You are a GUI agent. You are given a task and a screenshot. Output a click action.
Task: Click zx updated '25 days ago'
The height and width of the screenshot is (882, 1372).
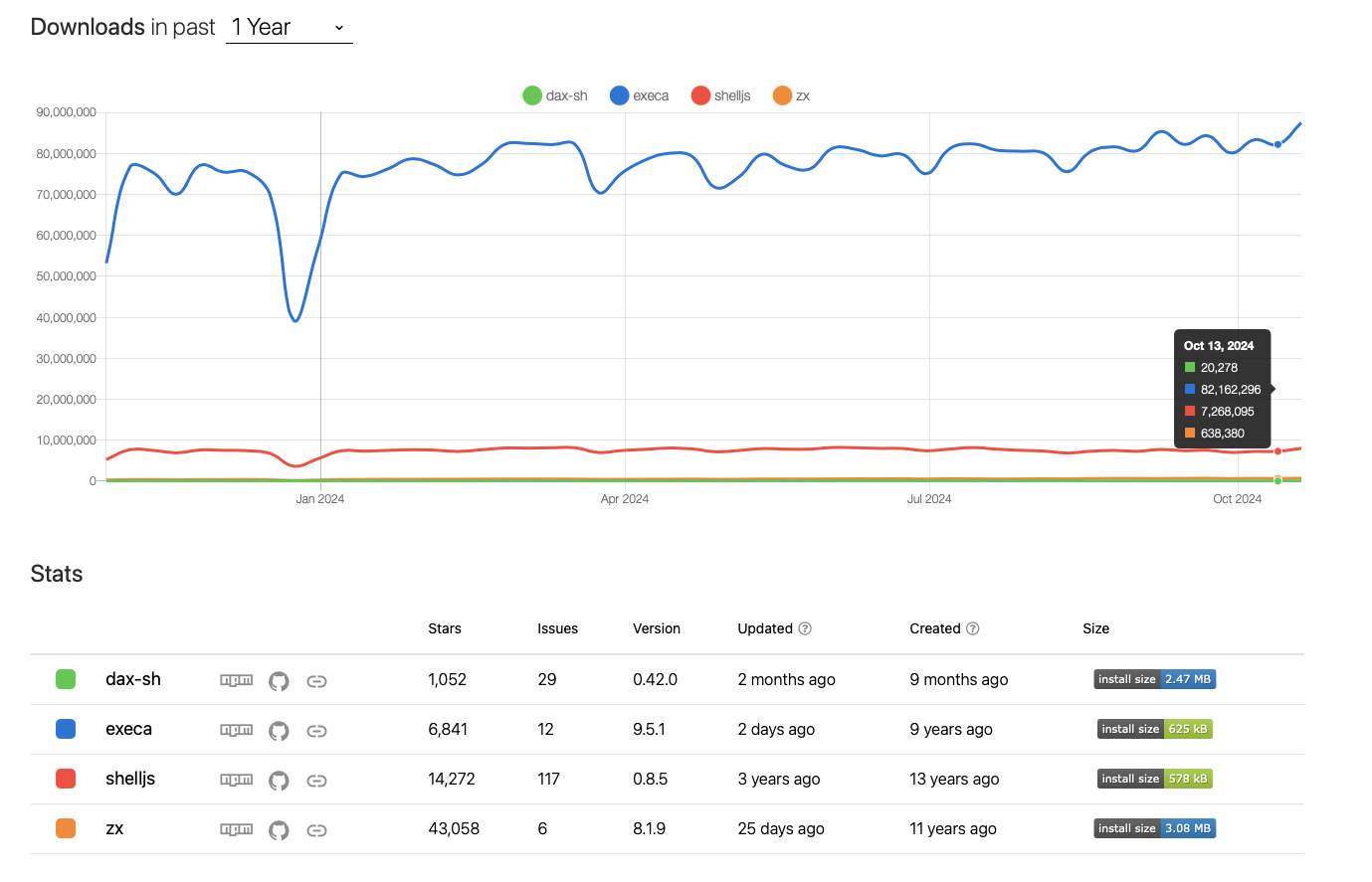click(x=781, y=828)
